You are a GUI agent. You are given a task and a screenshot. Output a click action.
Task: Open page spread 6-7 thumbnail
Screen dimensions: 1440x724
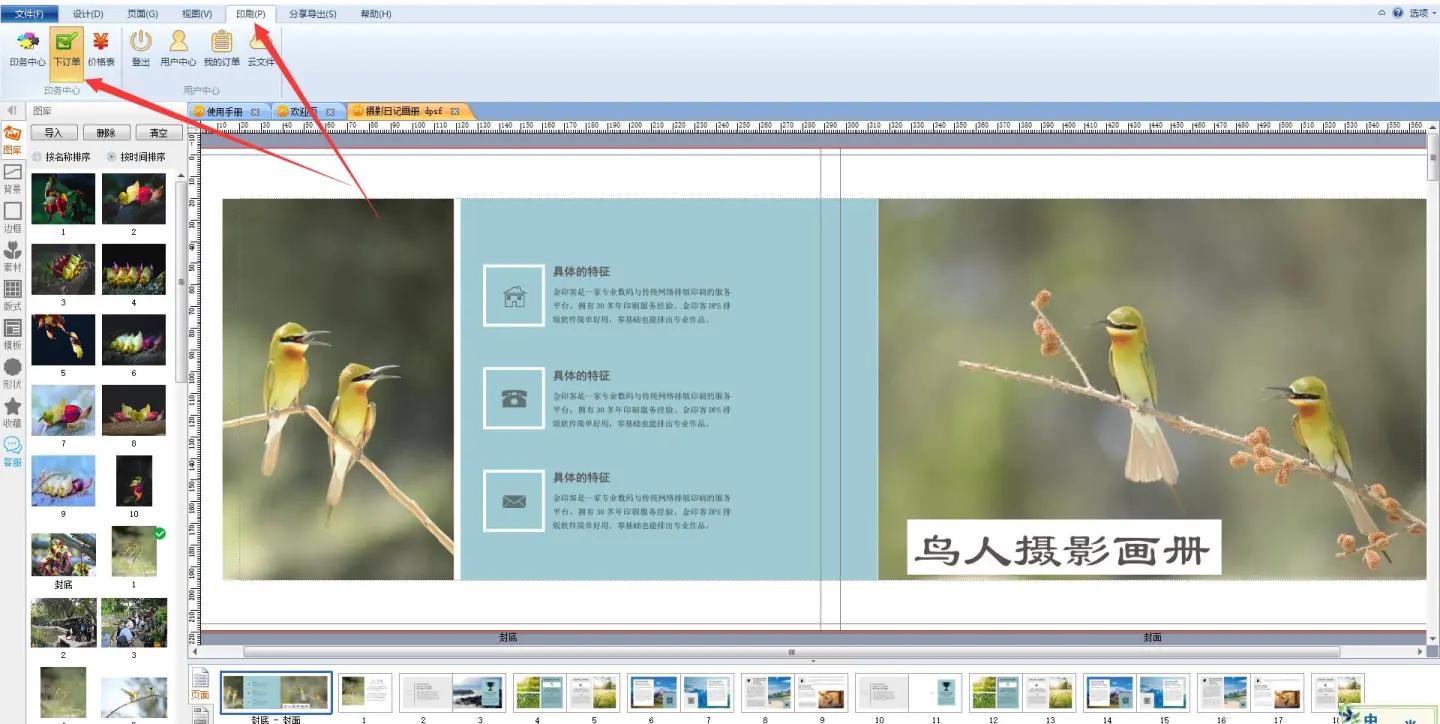[x=679, y=692]
